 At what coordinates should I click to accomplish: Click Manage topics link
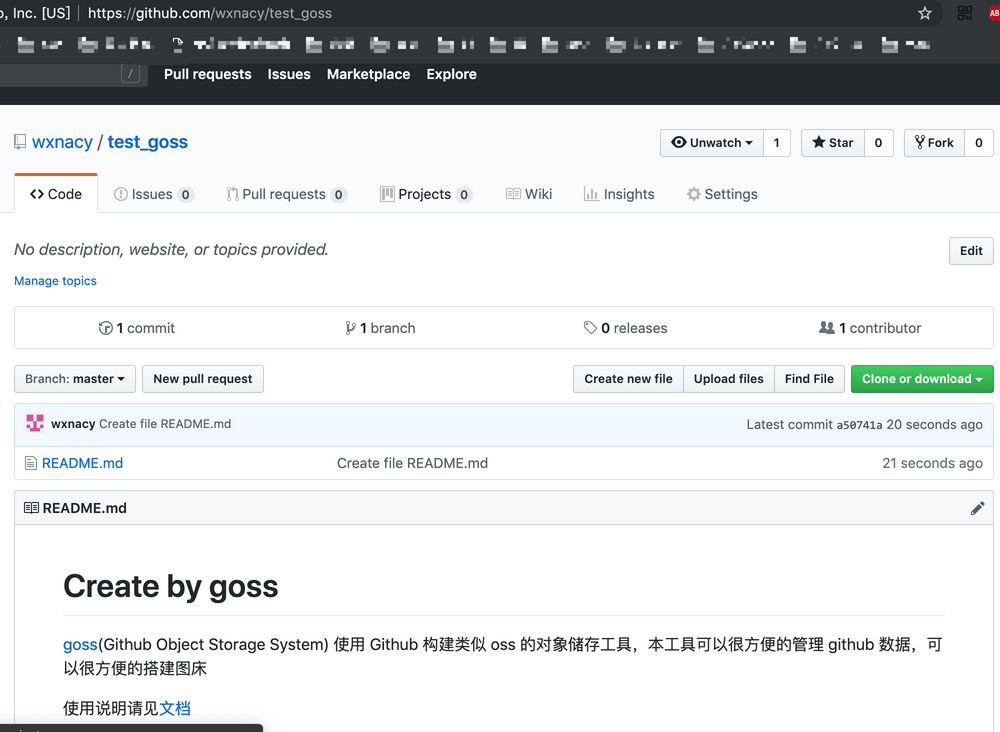pyautogui.click(x=55, y=281)
